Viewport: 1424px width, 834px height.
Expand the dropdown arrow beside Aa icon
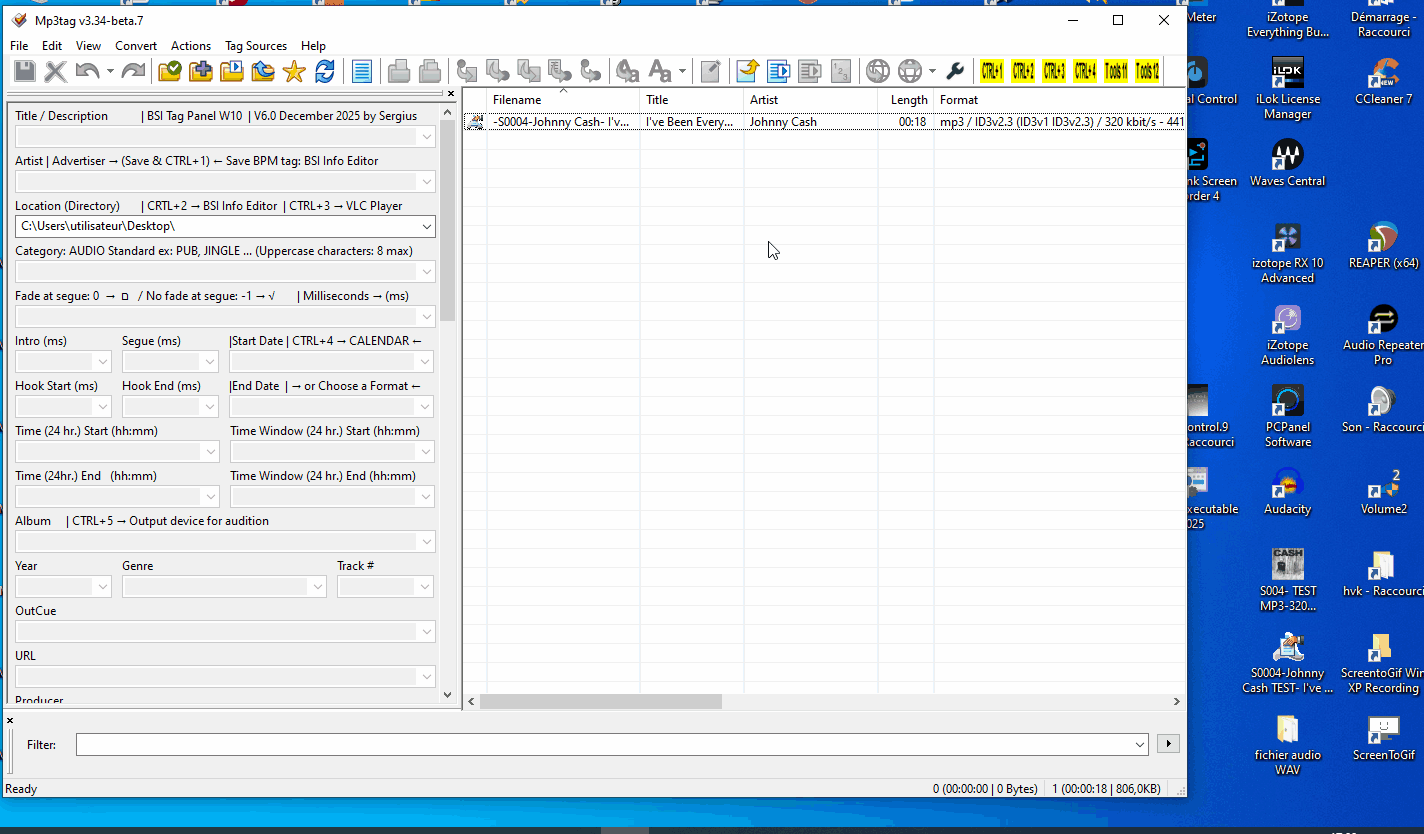coord(683,71)
